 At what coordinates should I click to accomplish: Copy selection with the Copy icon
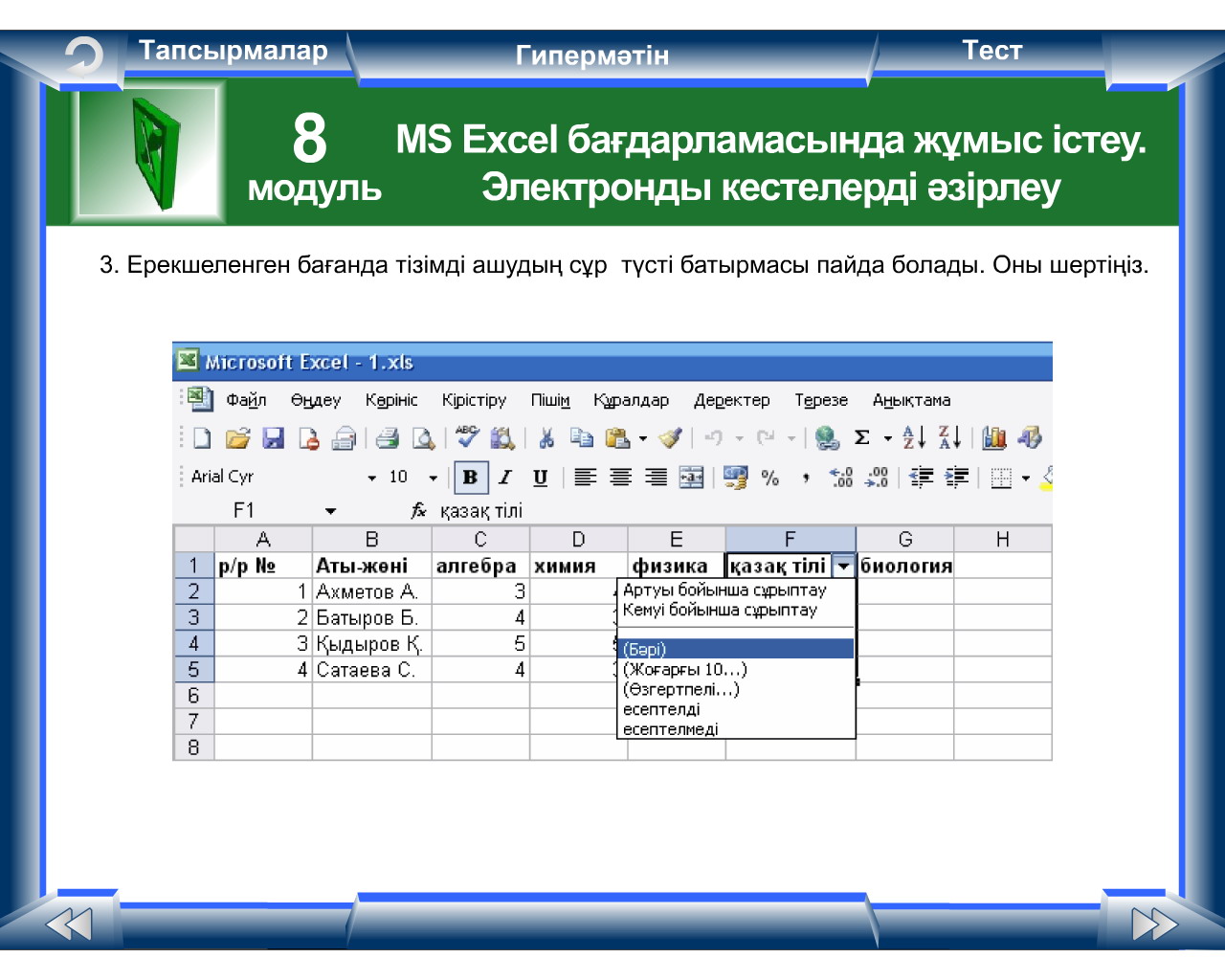pyautogui.click(x=581, y=438)
